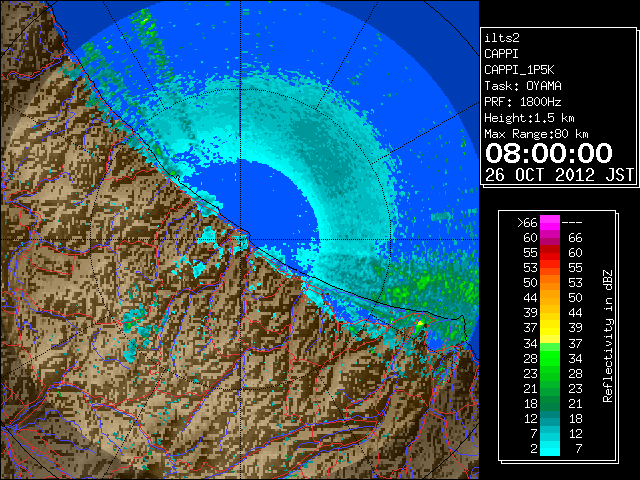
Task: Select the 'Max Range:80 km' text
Action: [x=536, y=134]
